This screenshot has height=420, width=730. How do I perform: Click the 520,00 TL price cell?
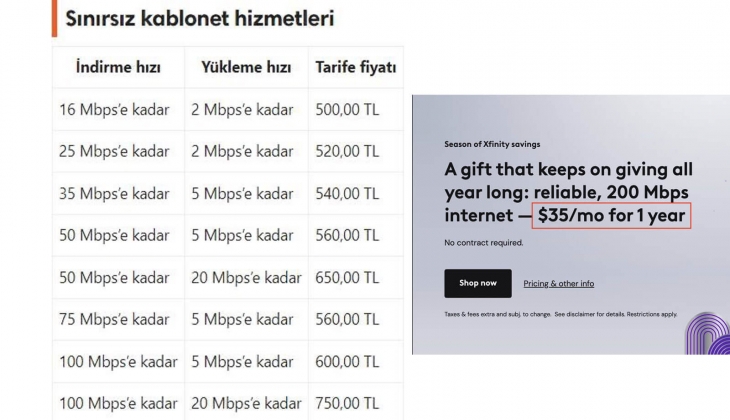coord(346,151)
